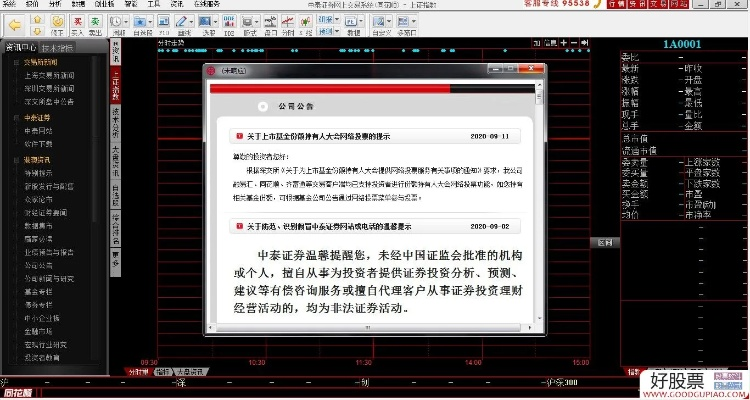
Task: Click the page-up arrow toolbar icon
Action: 37,19
